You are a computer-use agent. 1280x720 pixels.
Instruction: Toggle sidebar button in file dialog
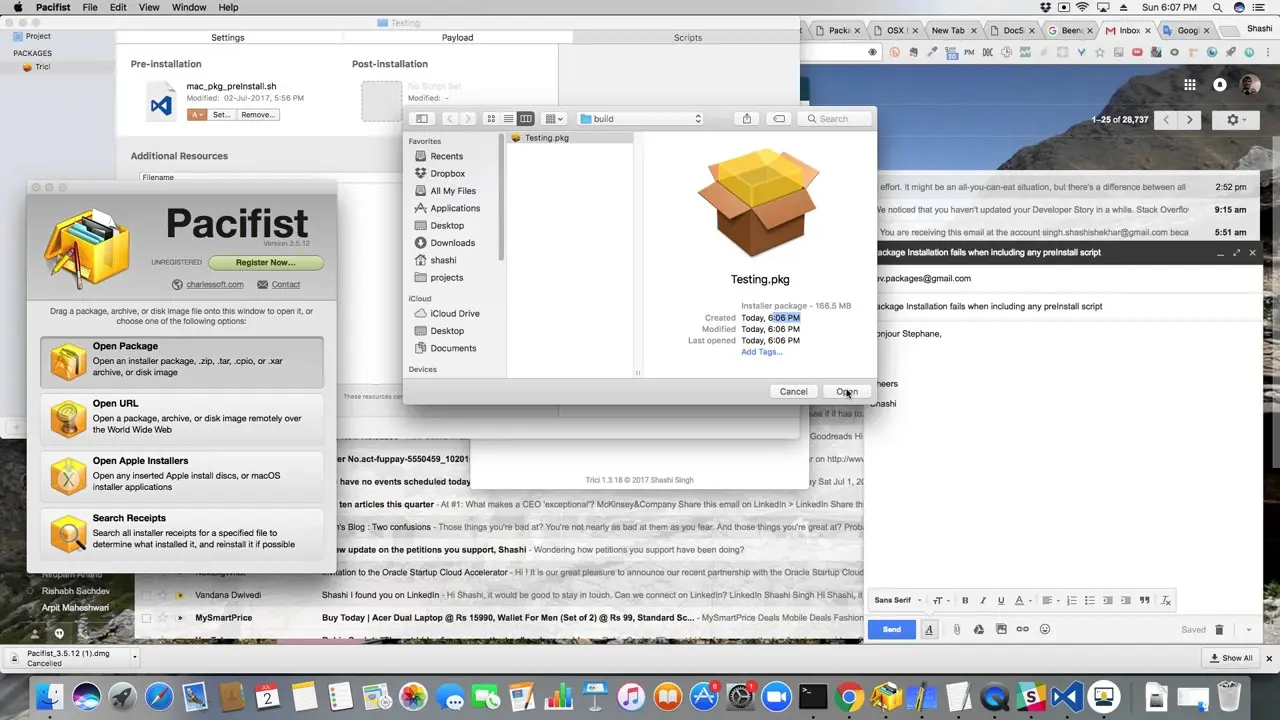point(422,119)
